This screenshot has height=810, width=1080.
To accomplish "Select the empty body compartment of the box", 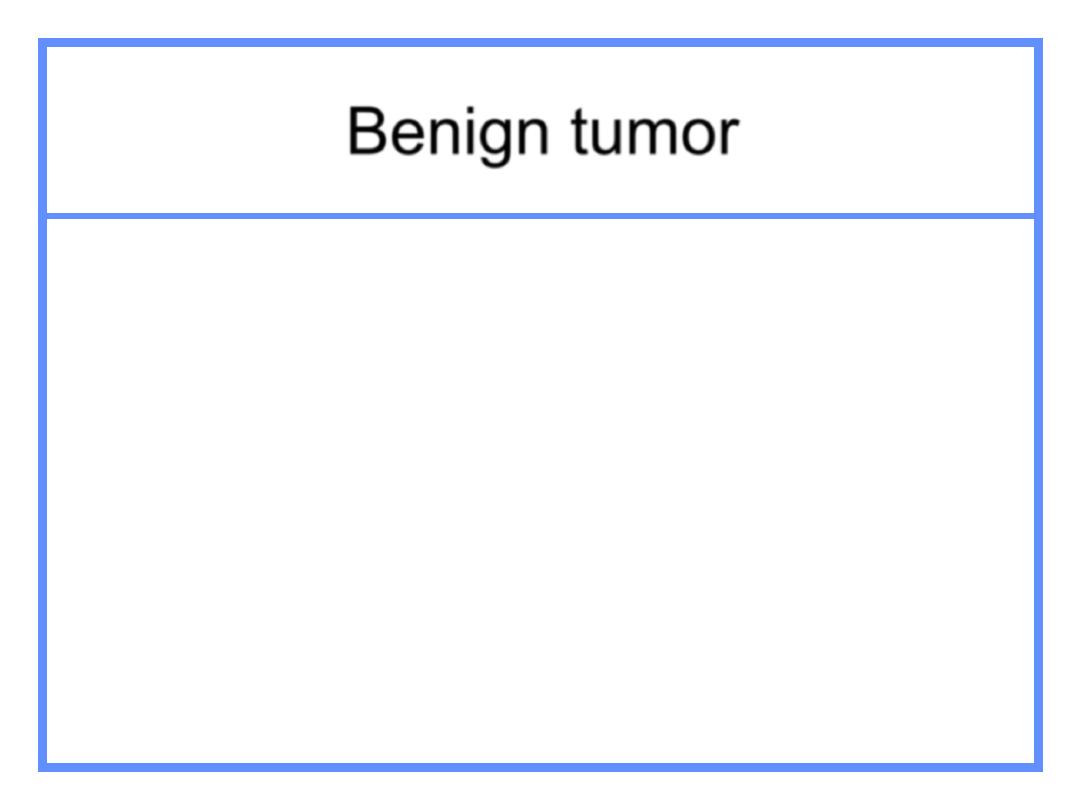I will coord(541,491).
